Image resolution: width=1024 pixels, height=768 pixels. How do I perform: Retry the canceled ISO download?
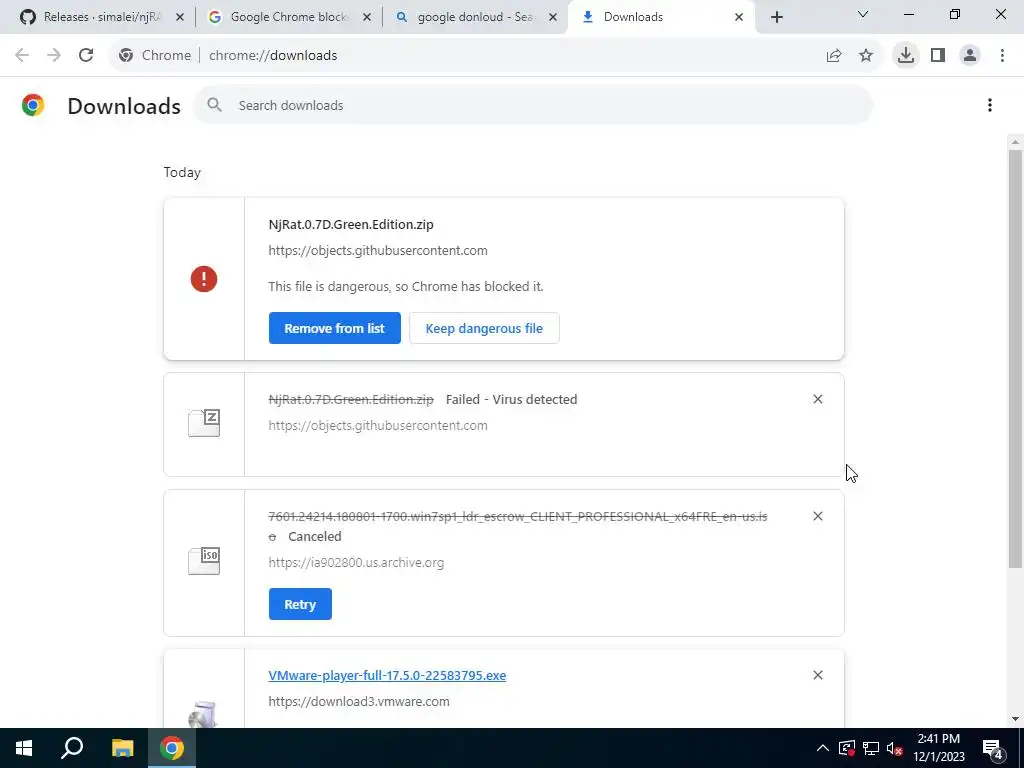[300, 604]
